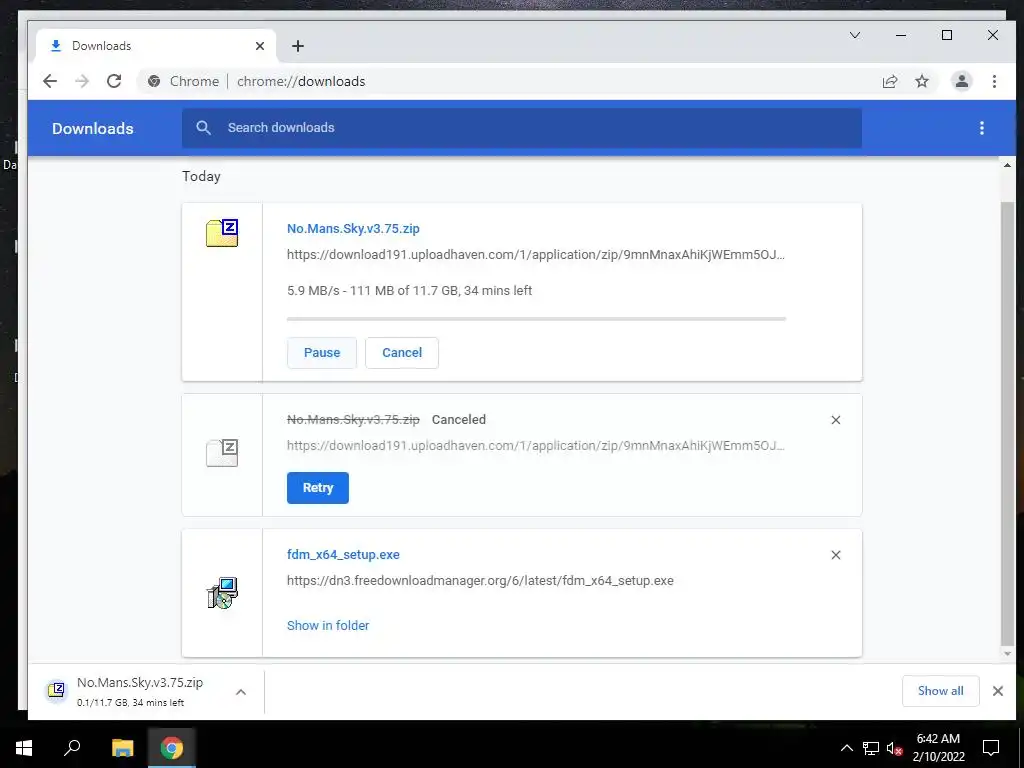The height and width of the screenshot is (768, 1024).
Task: Reload the downloads page
Action: coord(114,81)
